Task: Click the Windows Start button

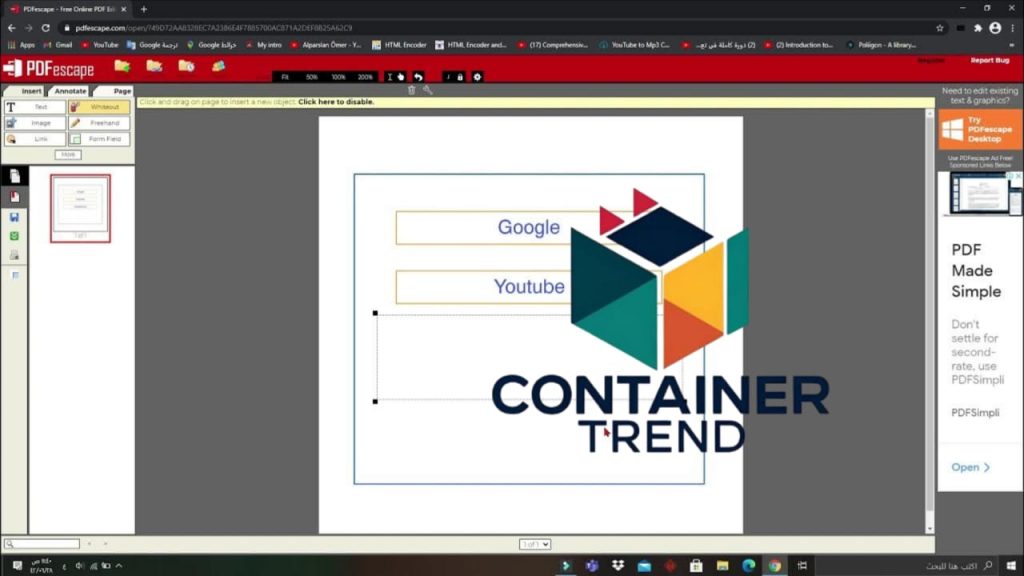Action: pos(1011,566)
